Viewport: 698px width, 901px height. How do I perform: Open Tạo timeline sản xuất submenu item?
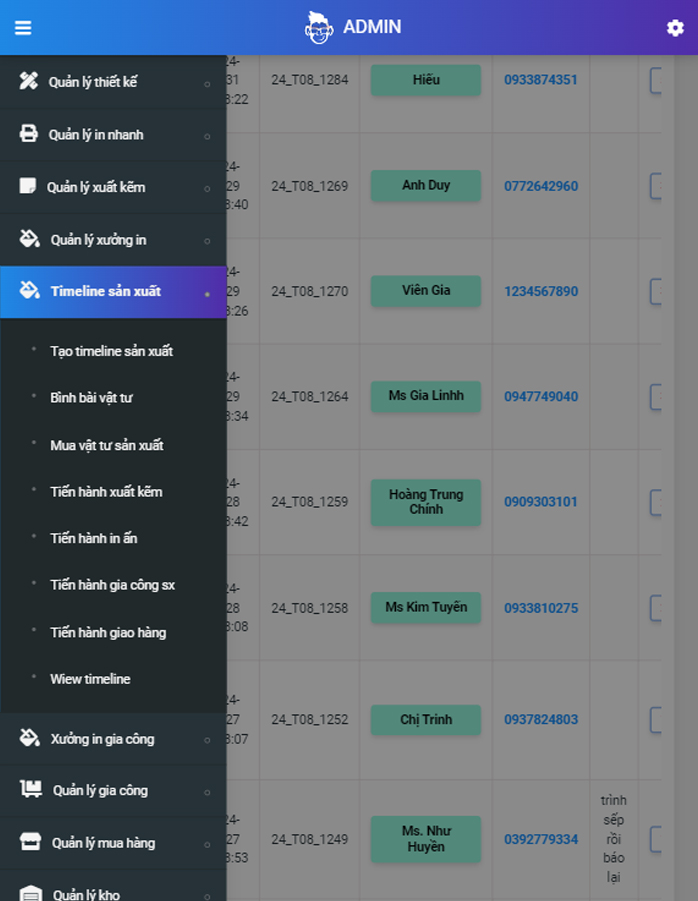click(x=111, y=351)
